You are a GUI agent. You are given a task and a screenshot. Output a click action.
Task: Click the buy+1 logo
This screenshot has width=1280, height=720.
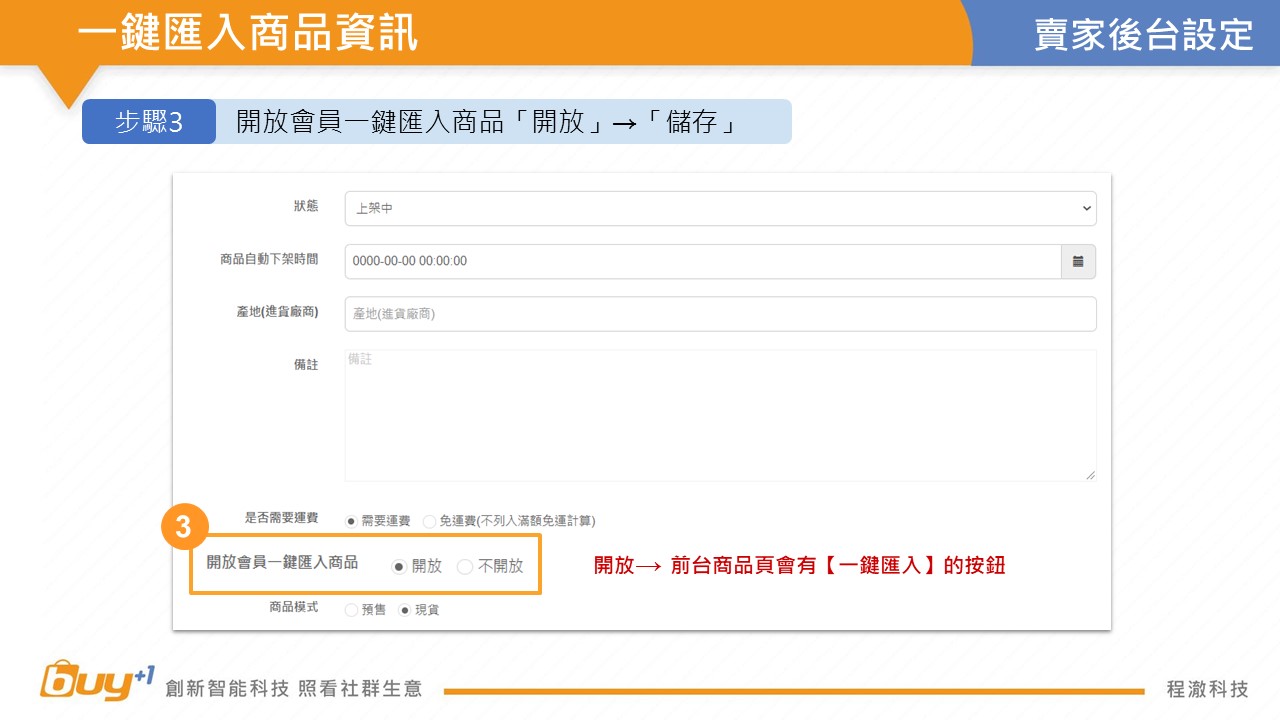(x=97, y=681)
